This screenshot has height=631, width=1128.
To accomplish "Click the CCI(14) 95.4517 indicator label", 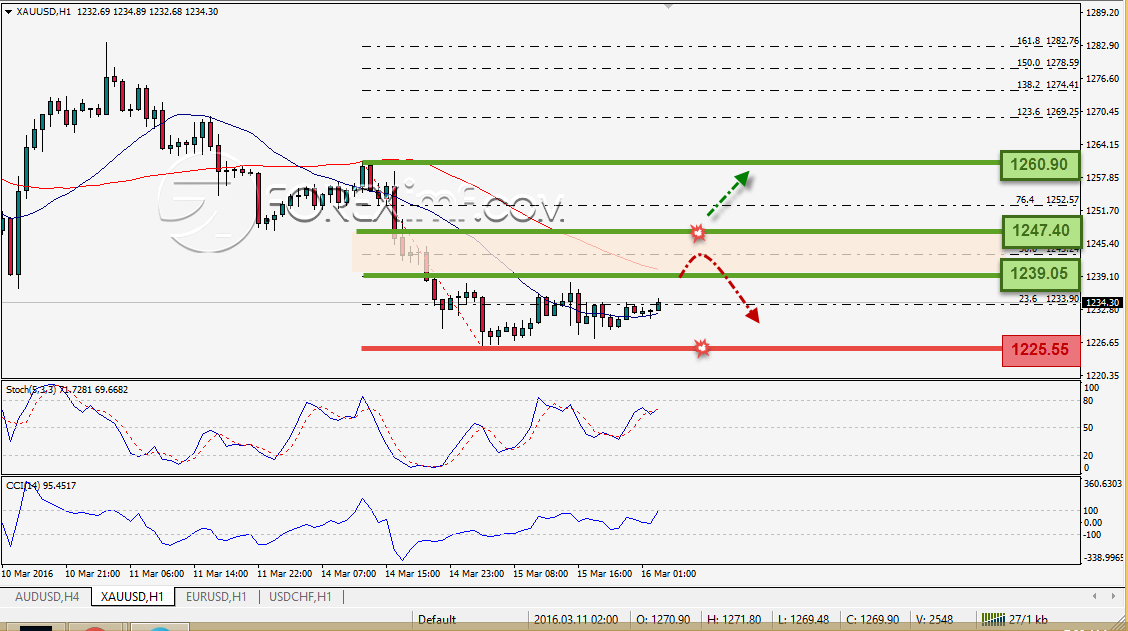I will (x=41, y=486).
